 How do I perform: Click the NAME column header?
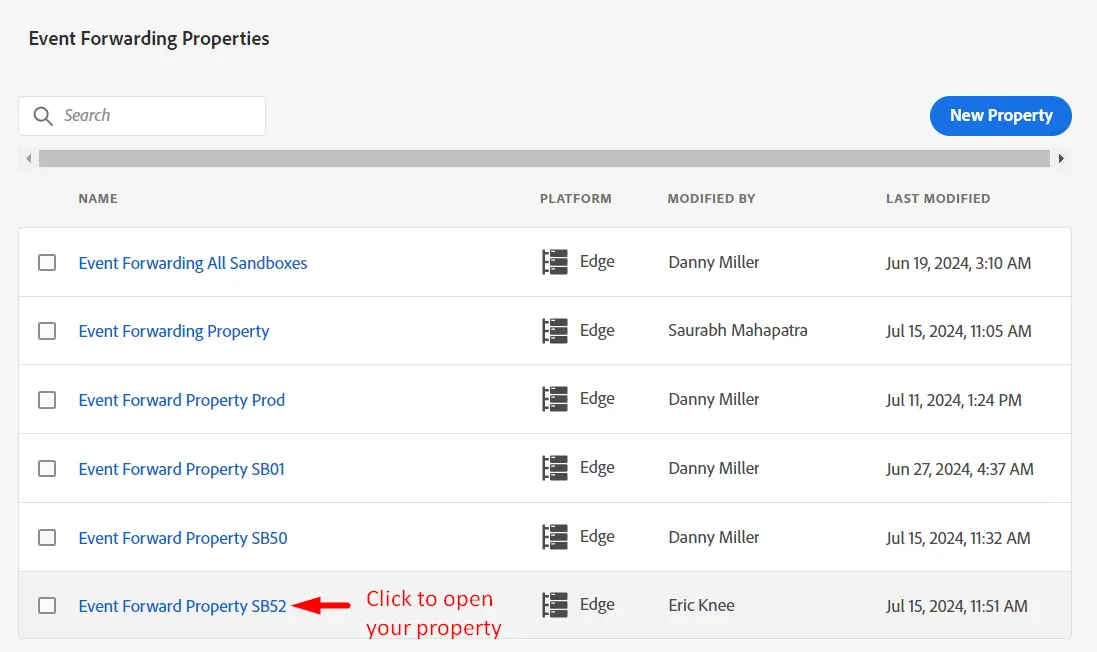[x=98, y=199]
